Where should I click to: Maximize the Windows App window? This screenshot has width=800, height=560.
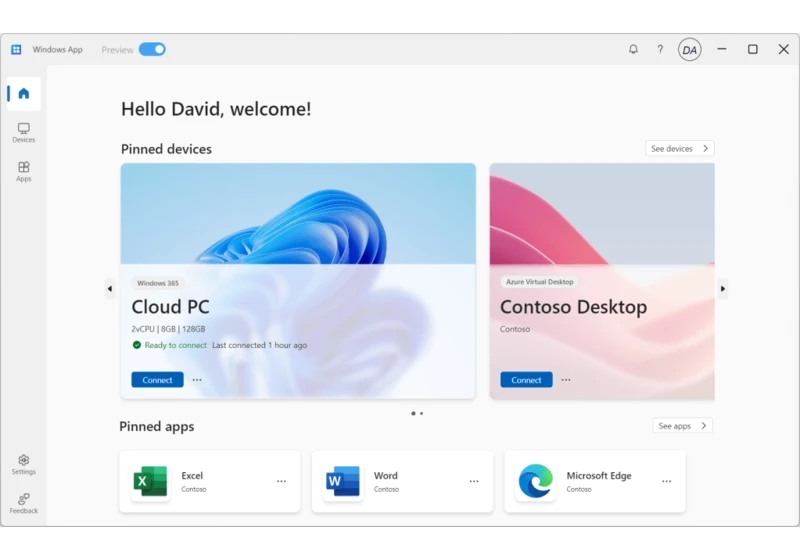point(753,49)
